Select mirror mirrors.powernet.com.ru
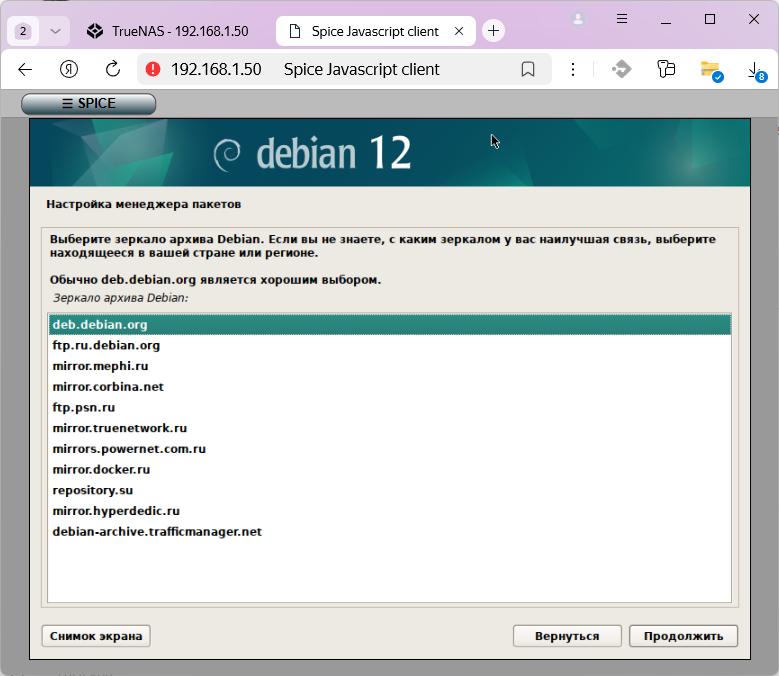This screenshot has width=779, height=676. [x=390, y=449]
